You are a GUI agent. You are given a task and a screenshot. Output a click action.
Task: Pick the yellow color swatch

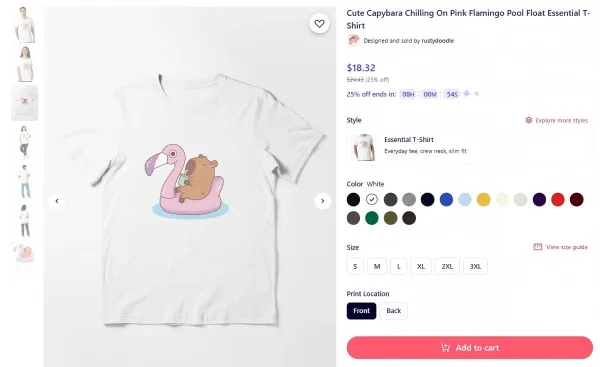pos(483,199)
